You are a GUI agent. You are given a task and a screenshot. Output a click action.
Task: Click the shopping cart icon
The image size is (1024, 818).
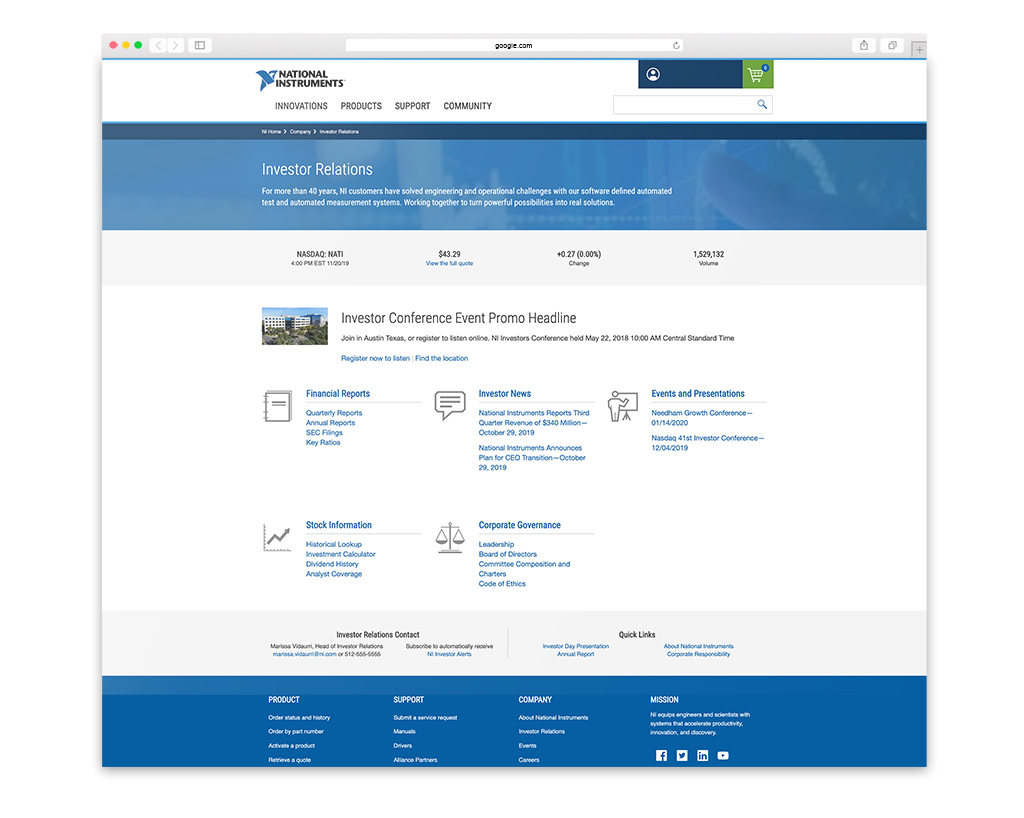click(x=757, y=75)
